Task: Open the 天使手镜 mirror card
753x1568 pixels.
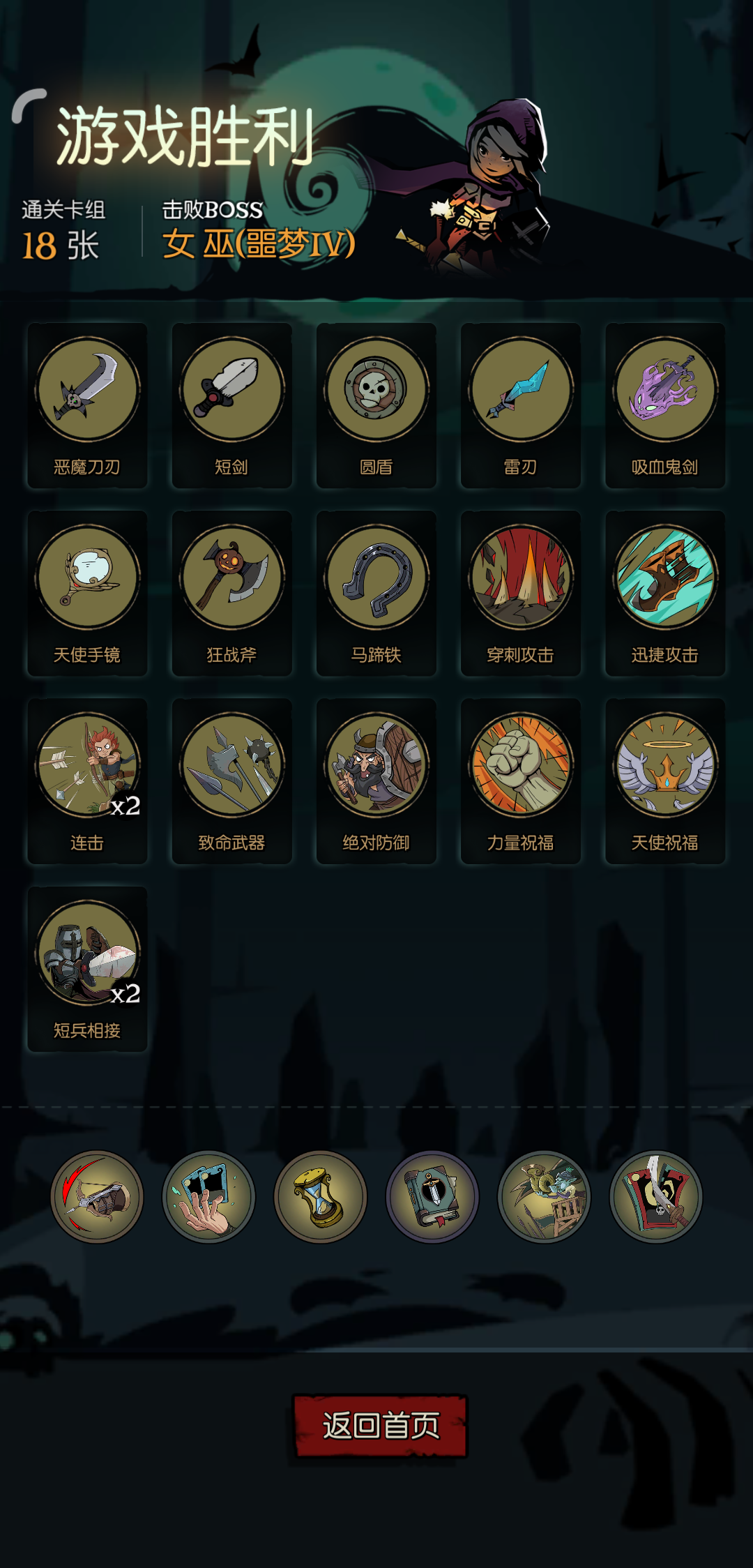Action: tap(87, 593)
